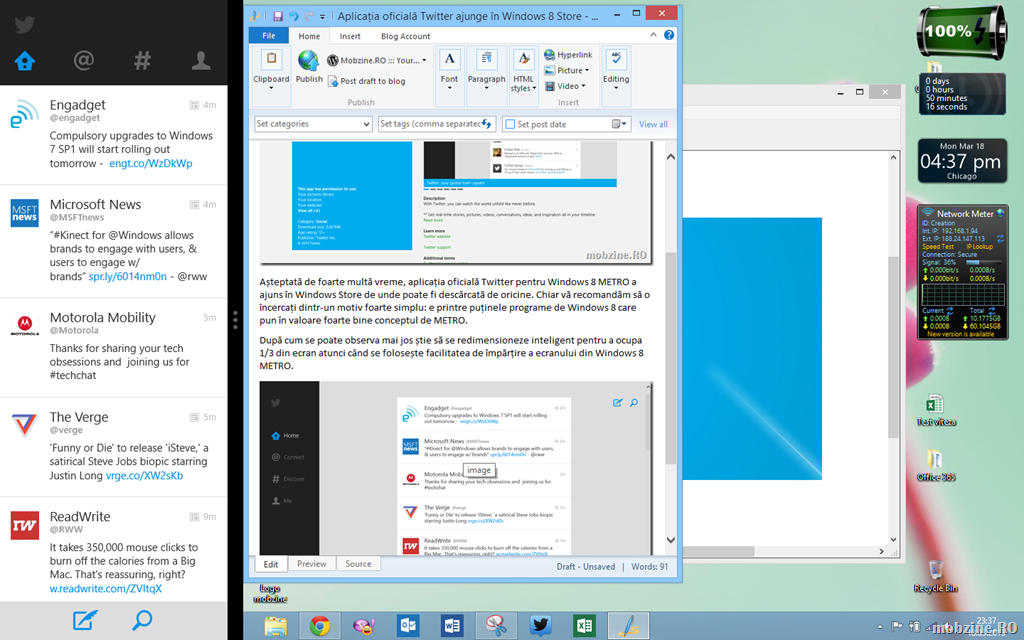Screen dimensions: 1024x640
Task: Compose a new tweet with the quill icon
Action: click(85, 620)
